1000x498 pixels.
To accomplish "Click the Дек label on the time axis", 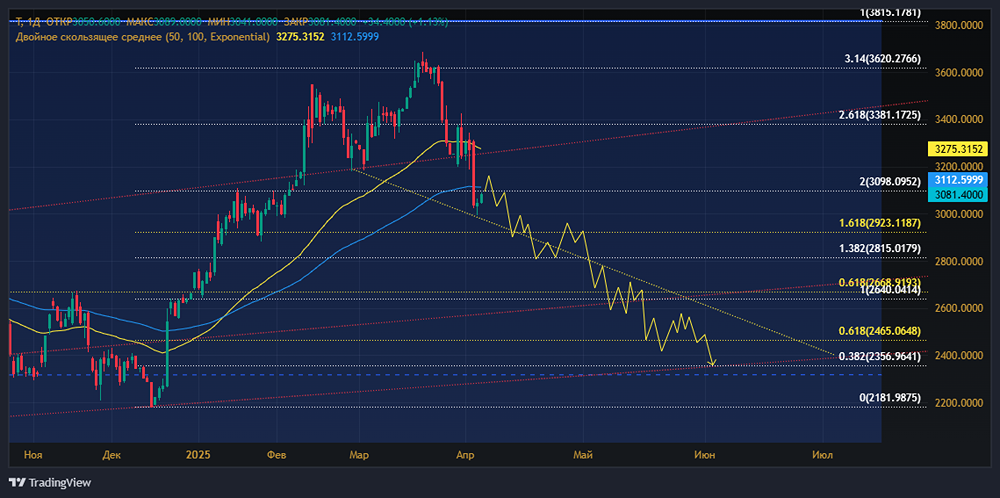I will pyautogui.click(x=112, y=455).
